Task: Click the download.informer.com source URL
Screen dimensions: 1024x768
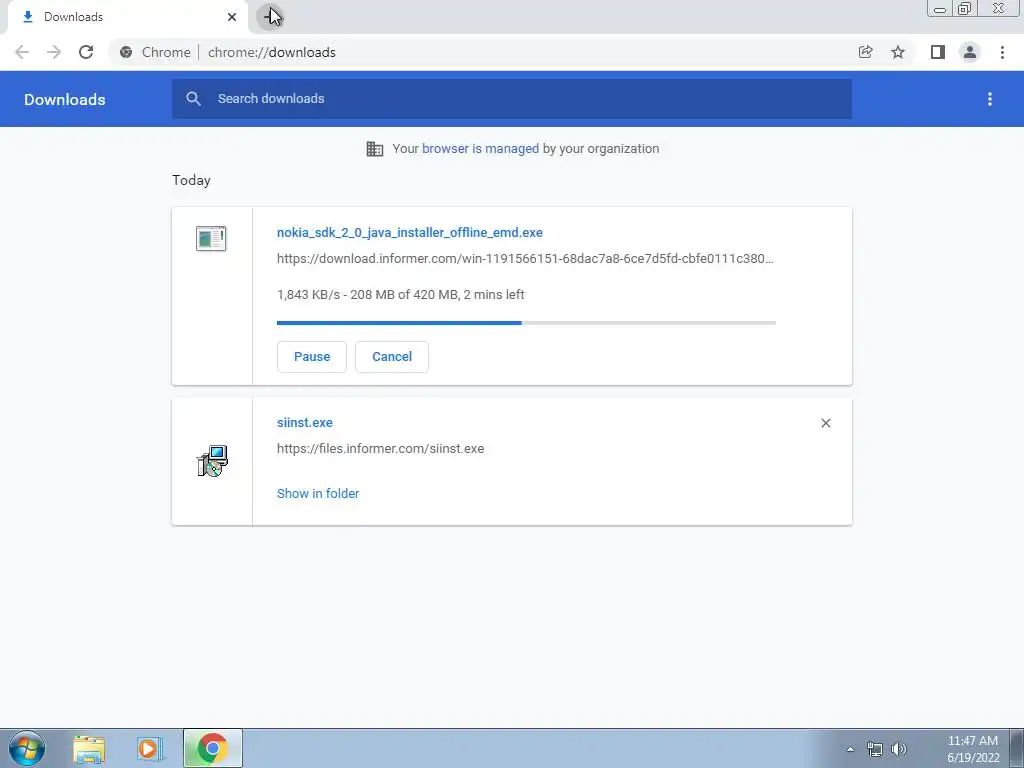Action: 525,259
